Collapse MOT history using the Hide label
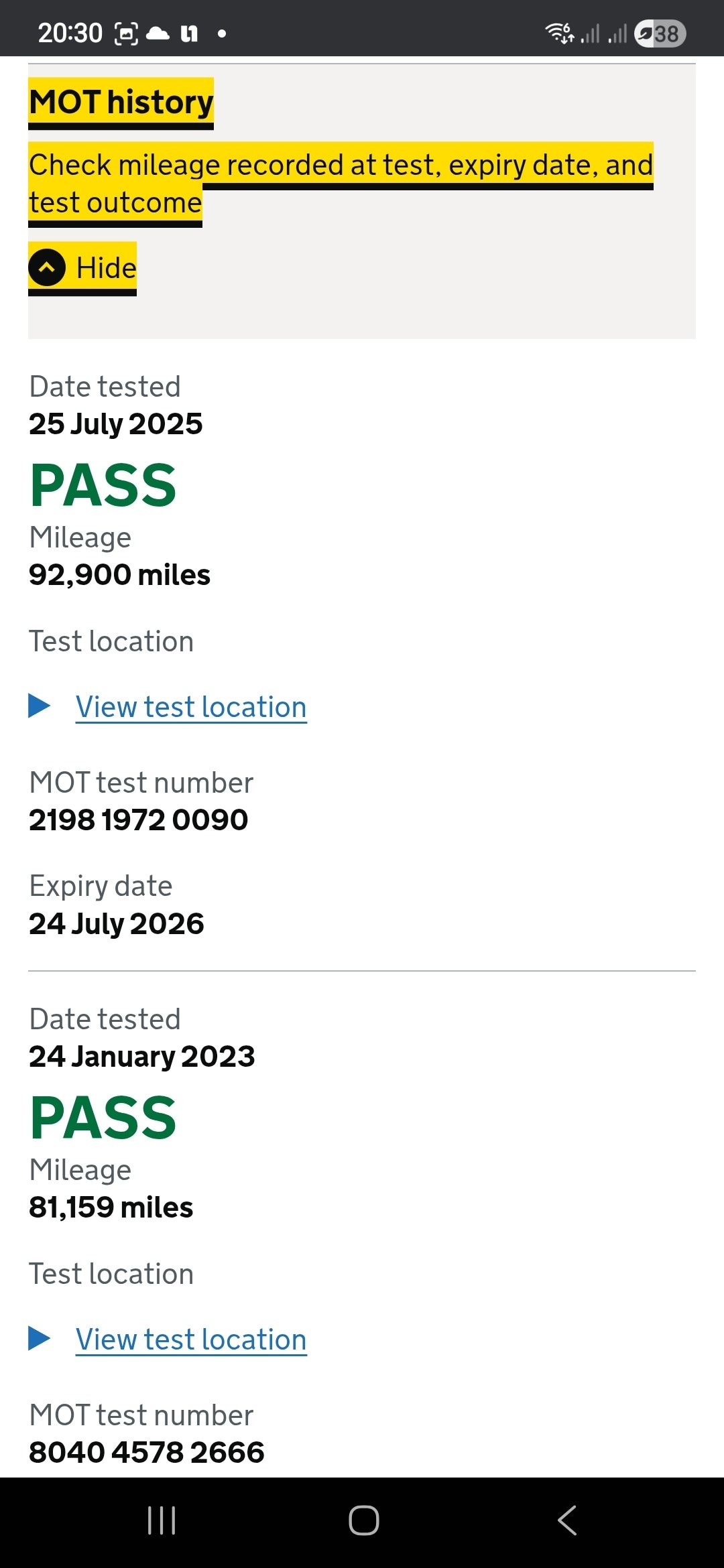724x1568 pixels. [106, 268]
